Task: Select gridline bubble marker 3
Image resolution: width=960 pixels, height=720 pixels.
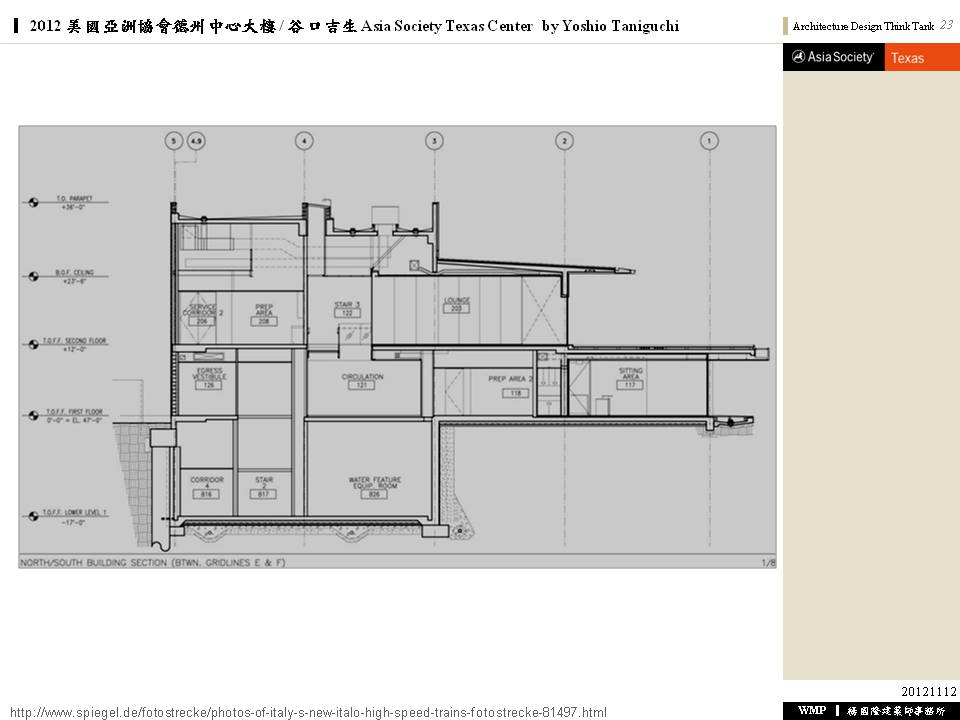Action: pyautogui.click(x=434, y=141)
